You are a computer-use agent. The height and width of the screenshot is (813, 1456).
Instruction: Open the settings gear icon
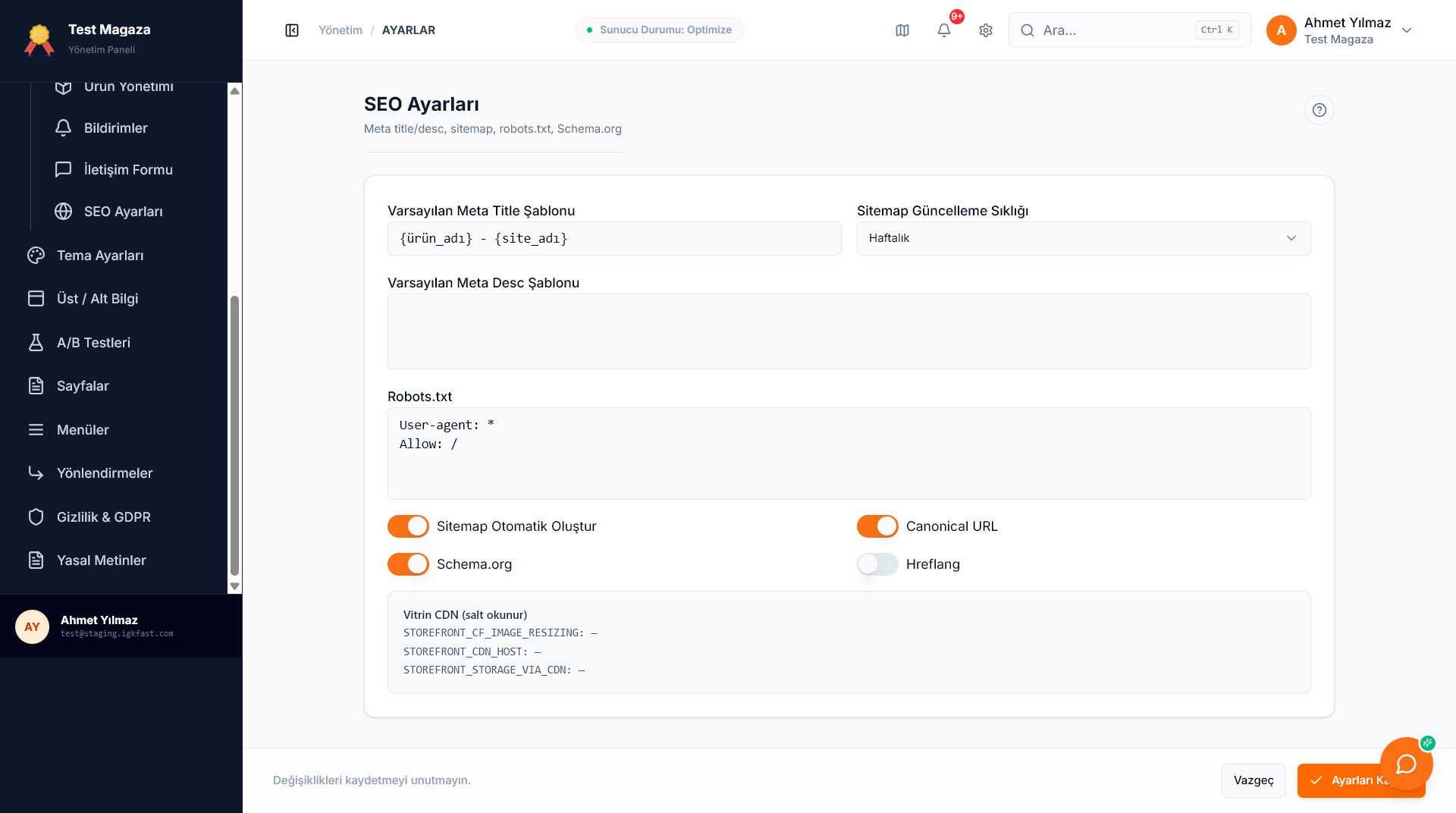(x=986, y=30)
